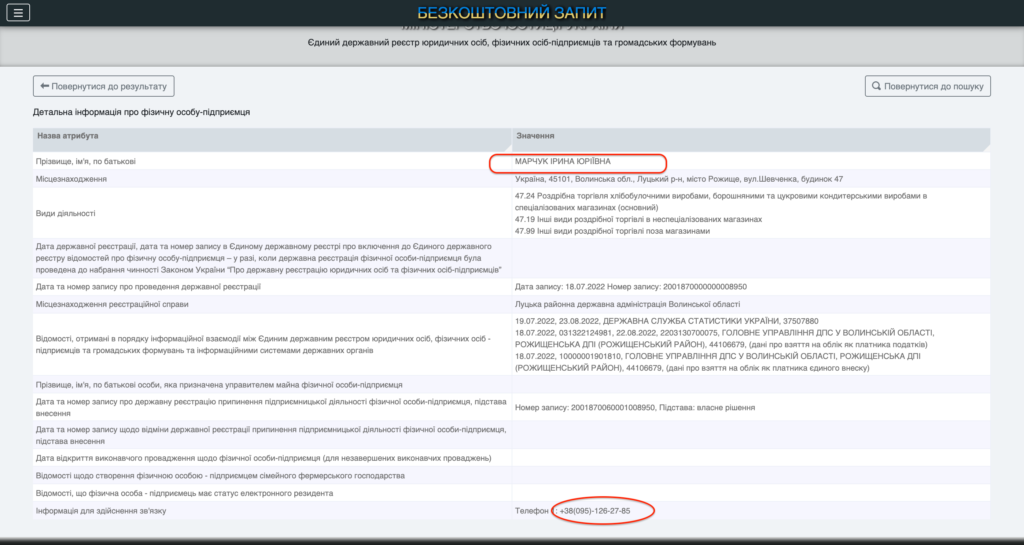
Task: Click the 'БЕЗКОШТОВНИЙ ЗАПИТ' header title
Action: (511, 13)
